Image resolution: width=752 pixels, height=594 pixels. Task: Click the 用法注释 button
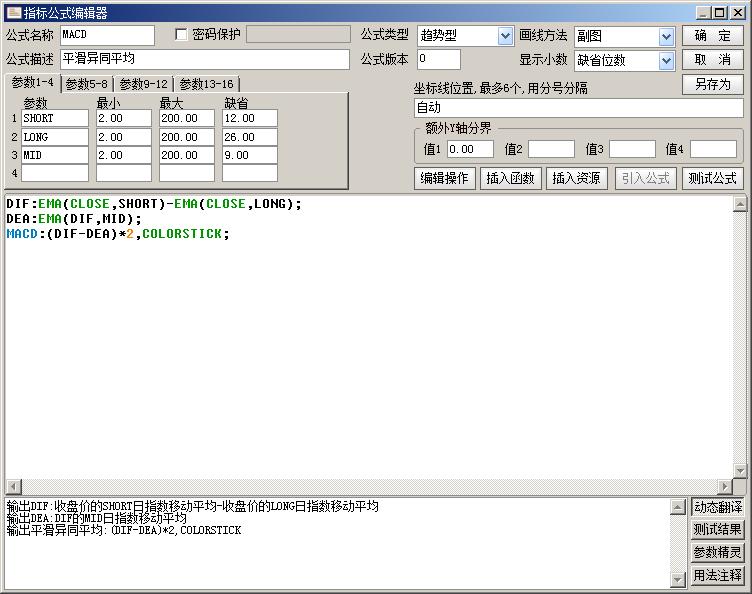[x=717, y=575]
